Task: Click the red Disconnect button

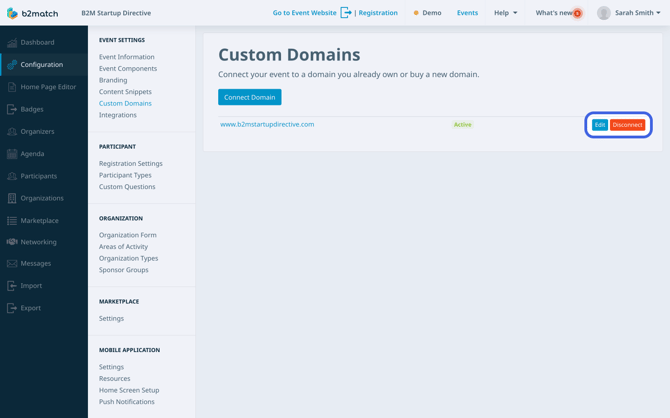Action: [x=627, y=125]
